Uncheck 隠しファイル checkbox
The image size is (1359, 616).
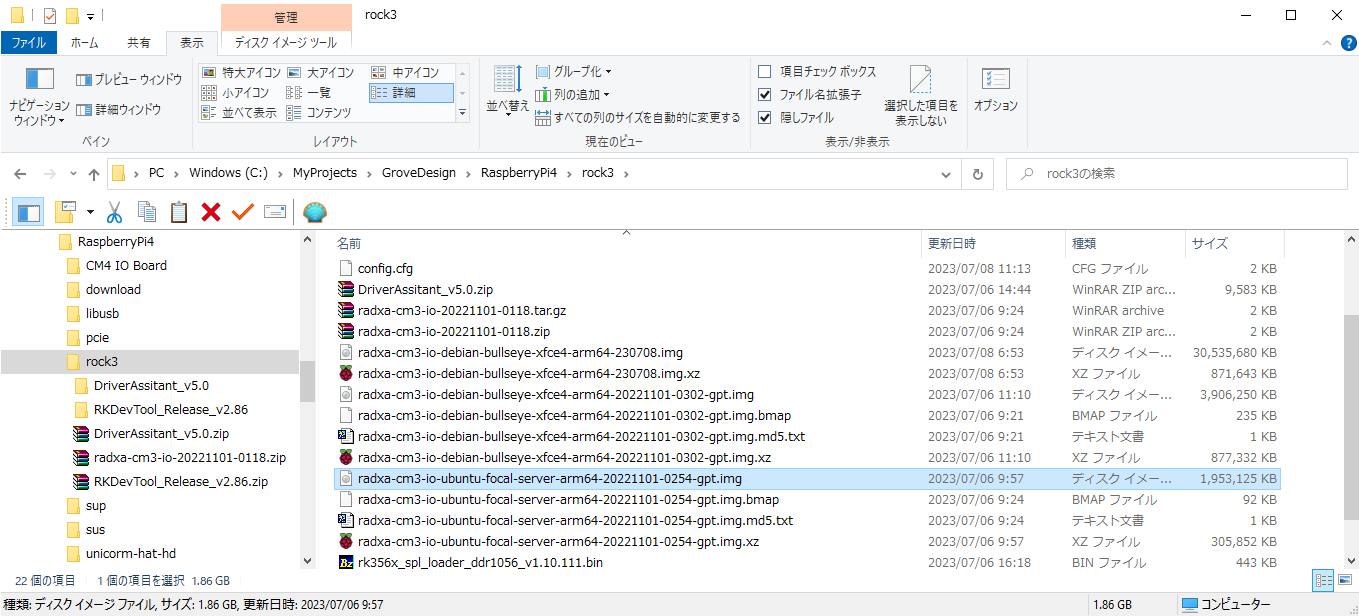(765, 118)
